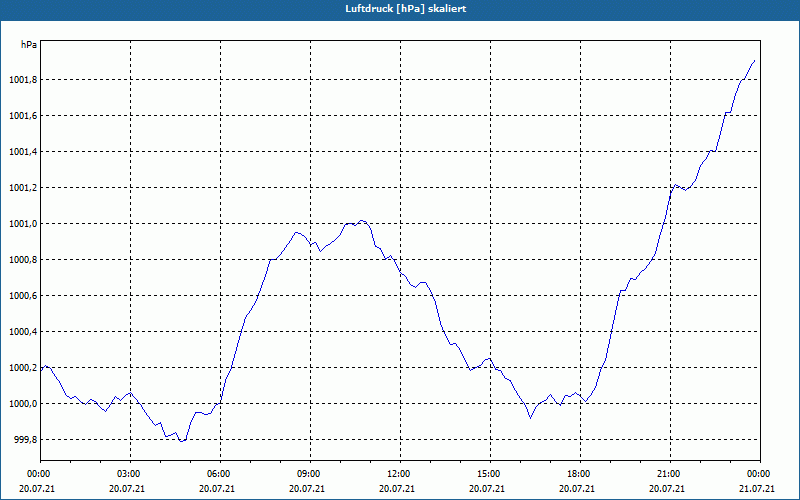800x500 pixels.
Task: Select the 1001,4 pressure axis label
Action: (23, 152)
